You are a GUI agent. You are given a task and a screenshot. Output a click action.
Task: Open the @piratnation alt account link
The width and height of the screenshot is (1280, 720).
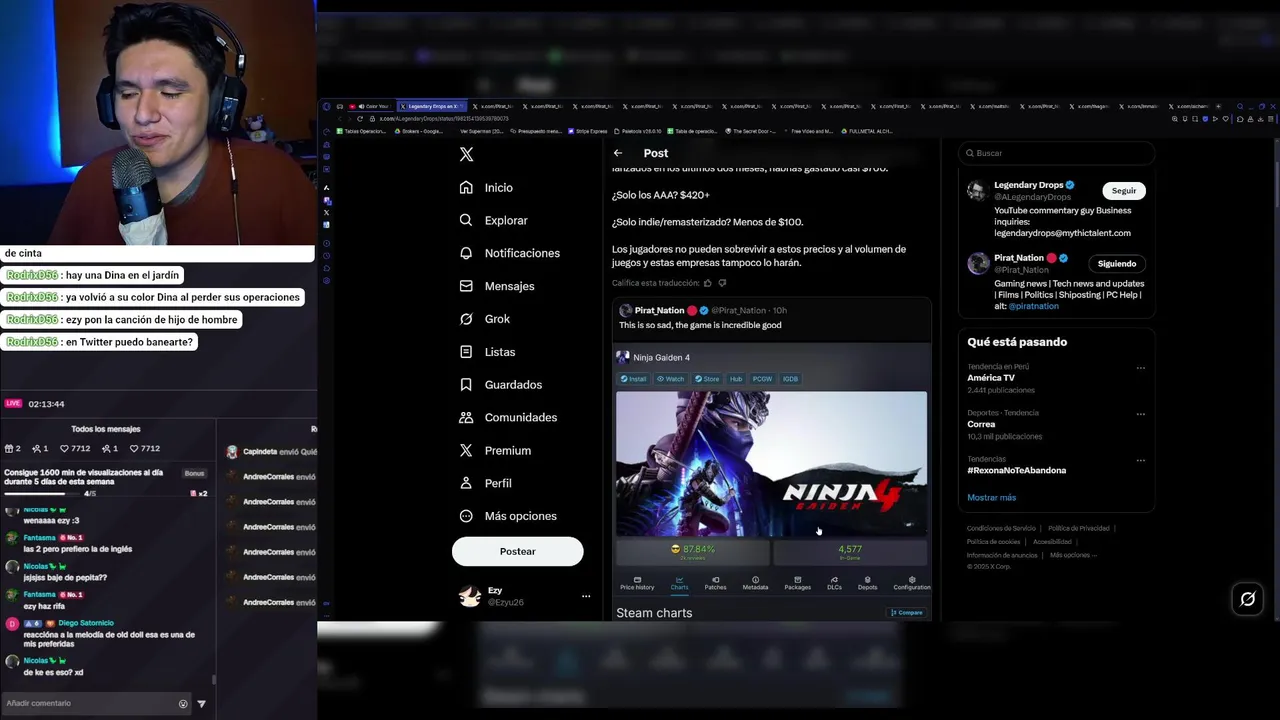coord(1033,306)
